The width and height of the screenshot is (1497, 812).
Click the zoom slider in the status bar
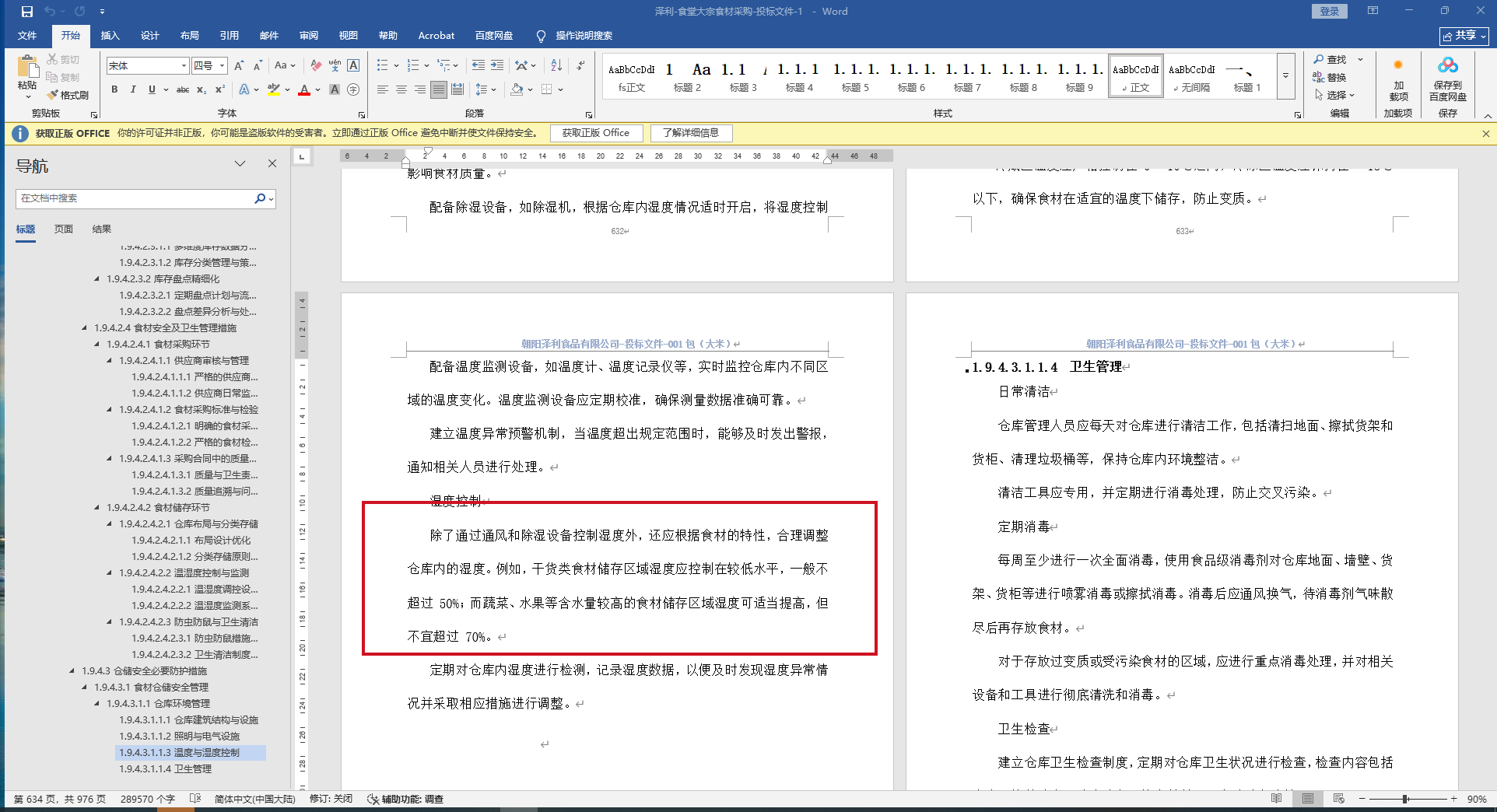[1407, 799]
